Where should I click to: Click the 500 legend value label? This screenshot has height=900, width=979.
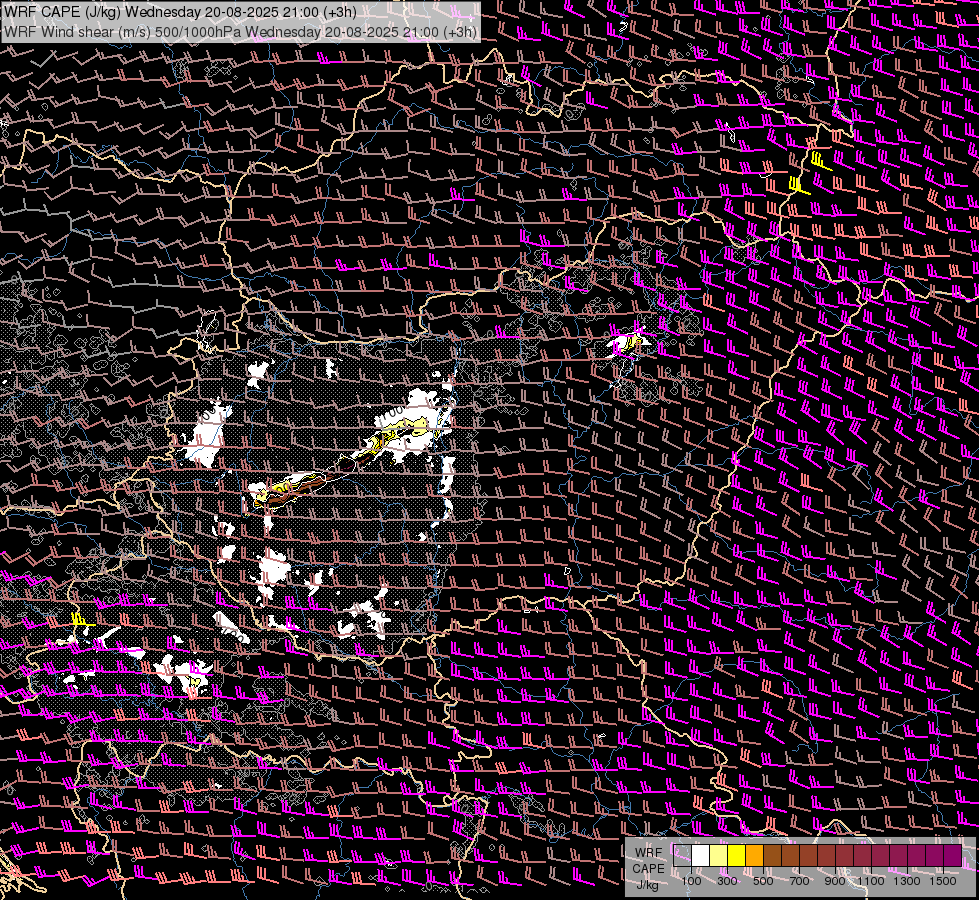[763, 881]
